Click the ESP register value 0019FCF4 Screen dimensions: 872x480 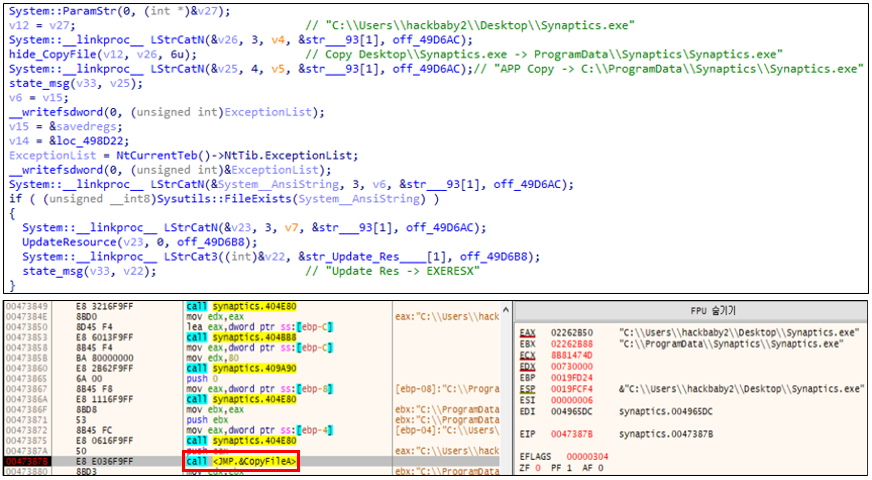tap(572, 389)
